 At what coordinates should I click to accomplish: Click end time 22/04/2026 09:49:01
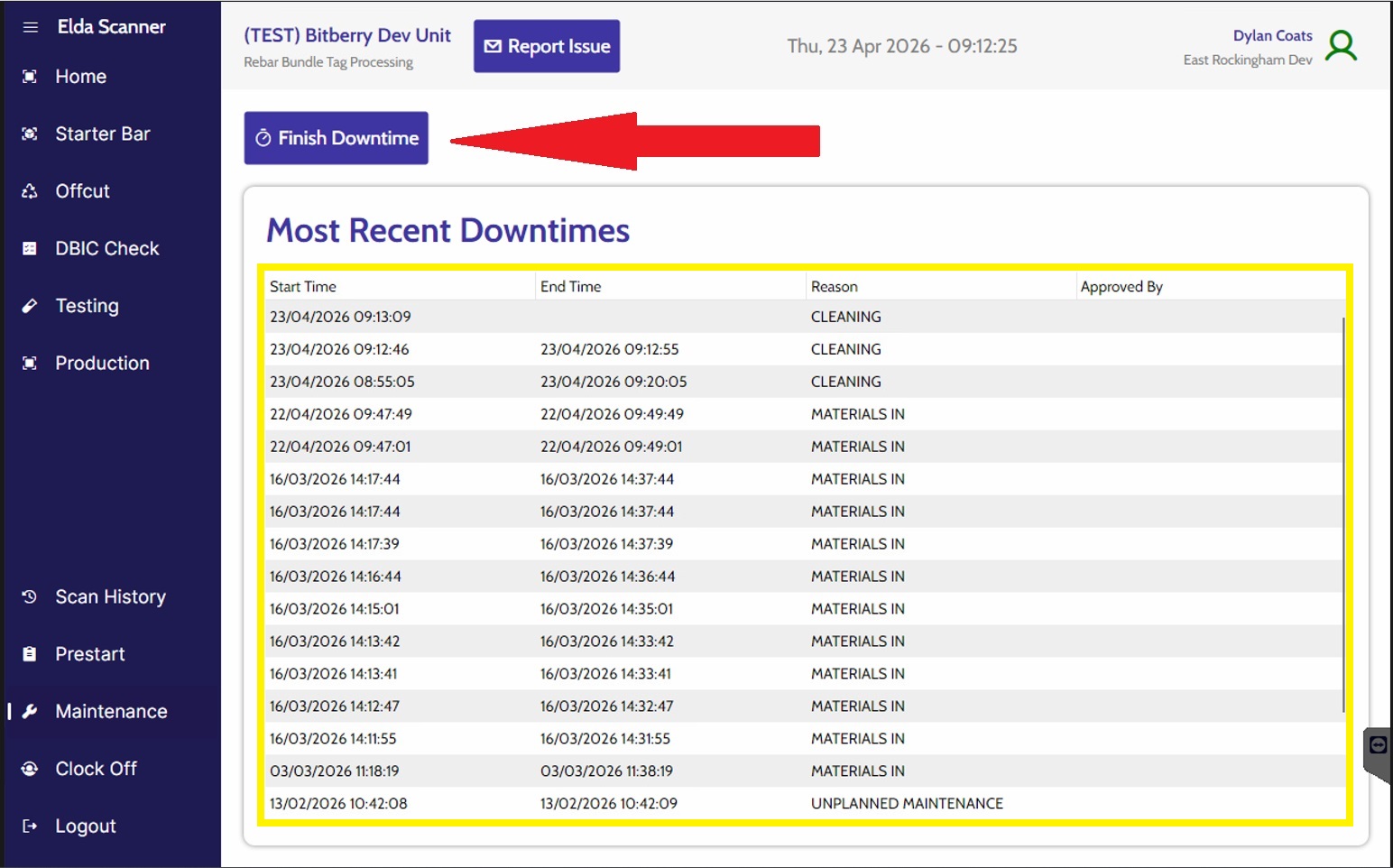pos(612,447)
